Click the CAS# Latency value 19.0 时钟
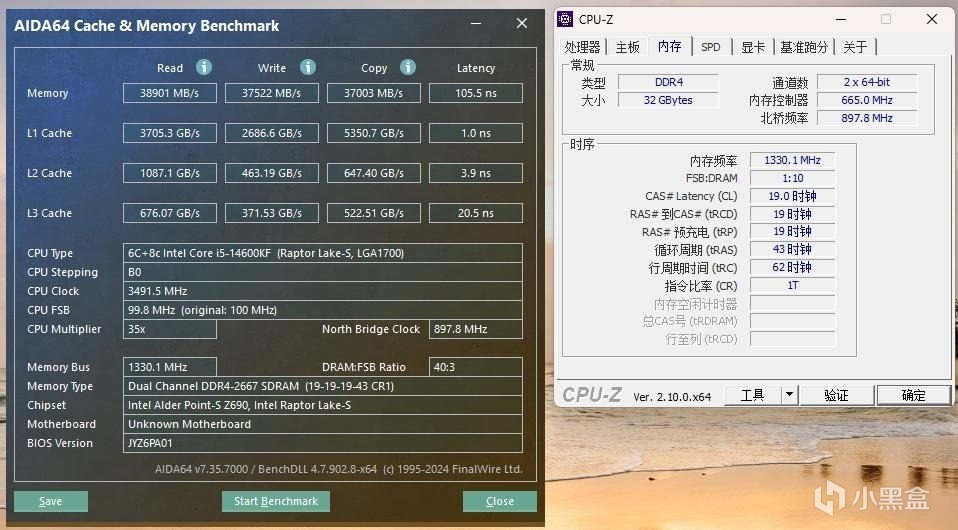The height and width of the screenshot is (530, 958). click(792, 196)
